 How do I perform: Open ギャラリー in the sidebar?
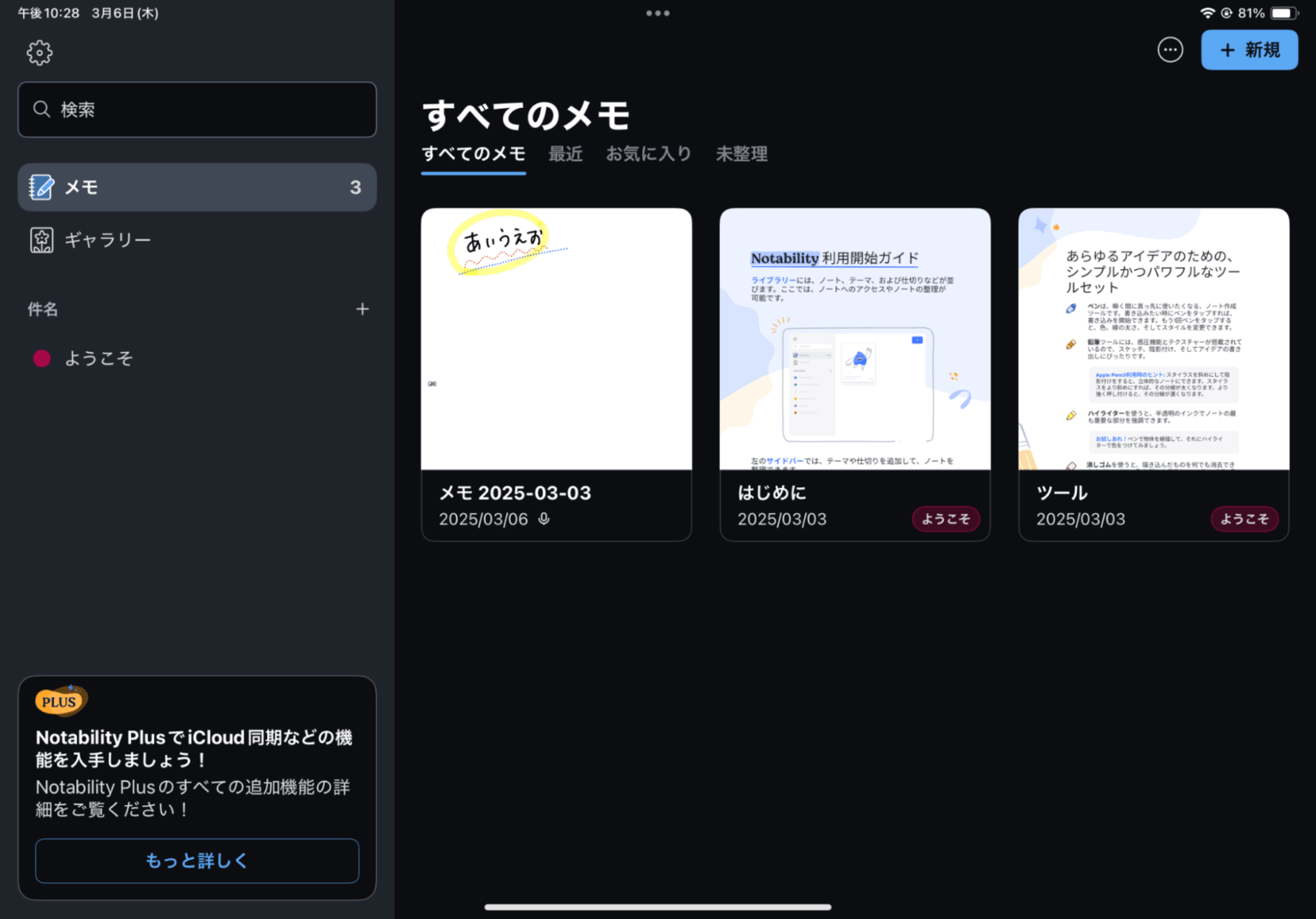pyautogui.click(x=197, y=240)
